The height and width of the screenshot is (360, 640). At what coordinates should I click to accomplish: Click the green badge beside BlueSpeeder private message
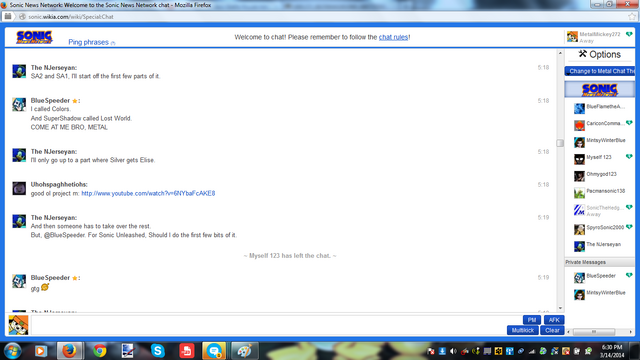[629, 275]
